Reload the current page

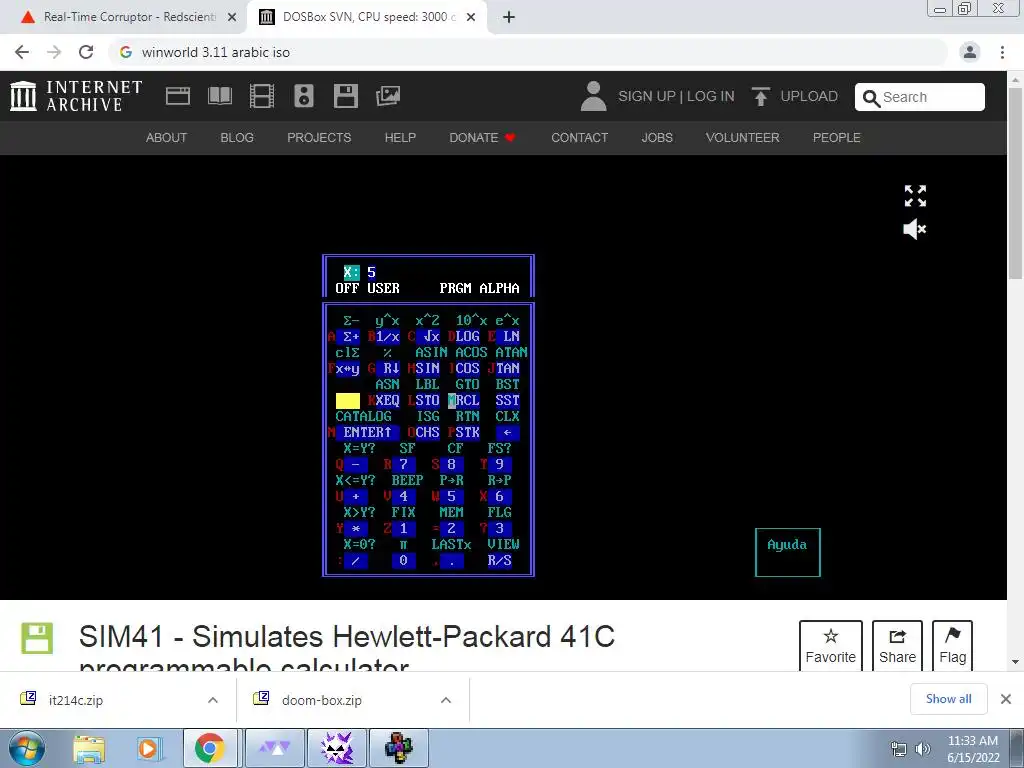86,52
